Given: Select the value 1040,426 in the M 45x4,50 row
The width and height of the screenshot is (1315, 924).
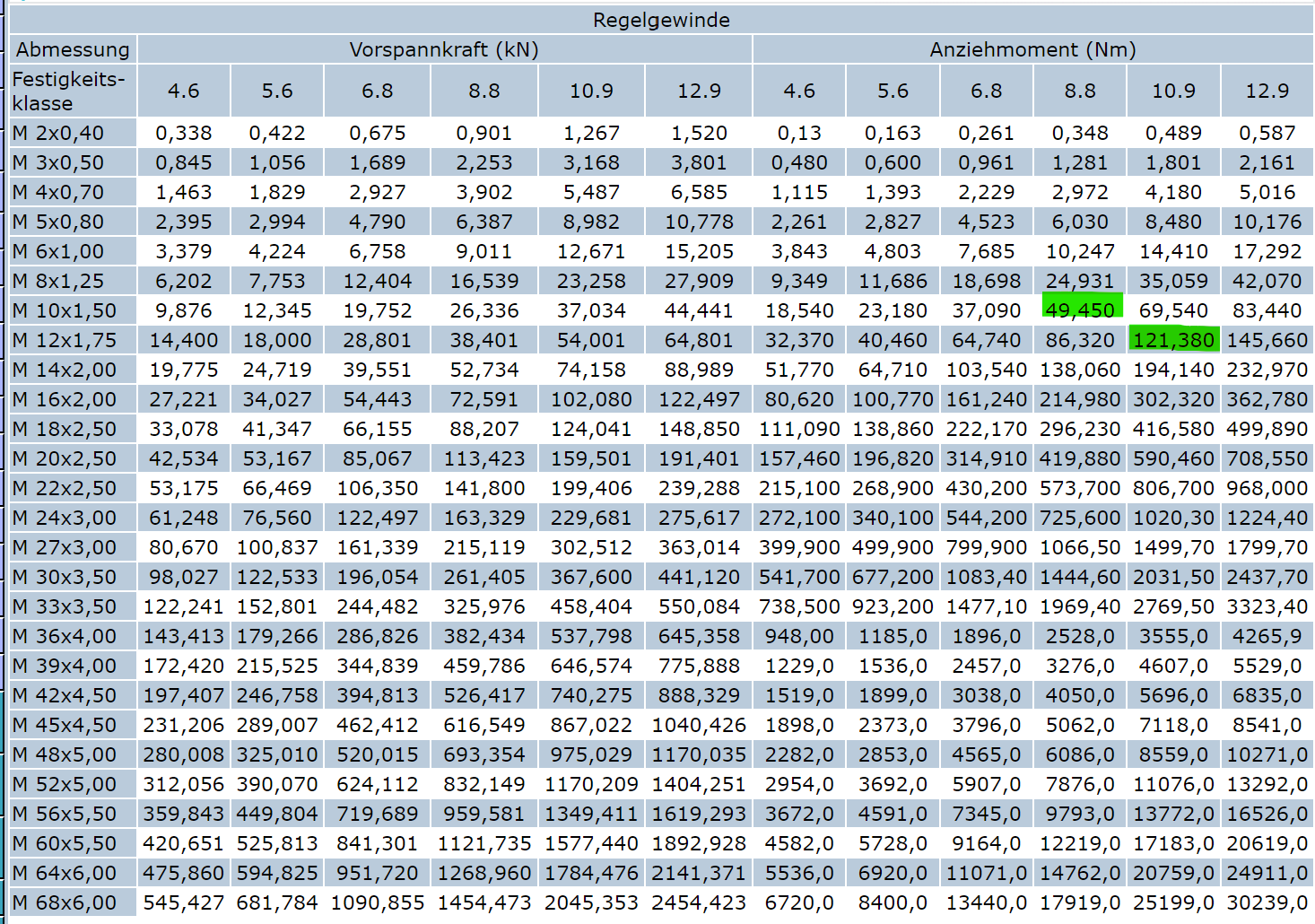Looking at the screenshot, I should pyautogui.click(x=699, y=725).
